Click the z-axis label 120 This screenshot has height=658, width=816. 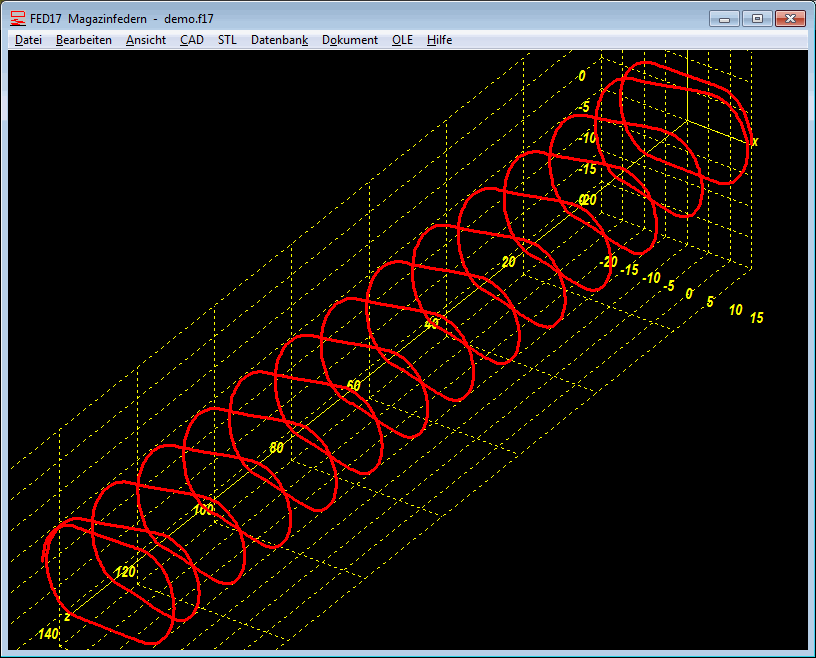coord(125,572)
